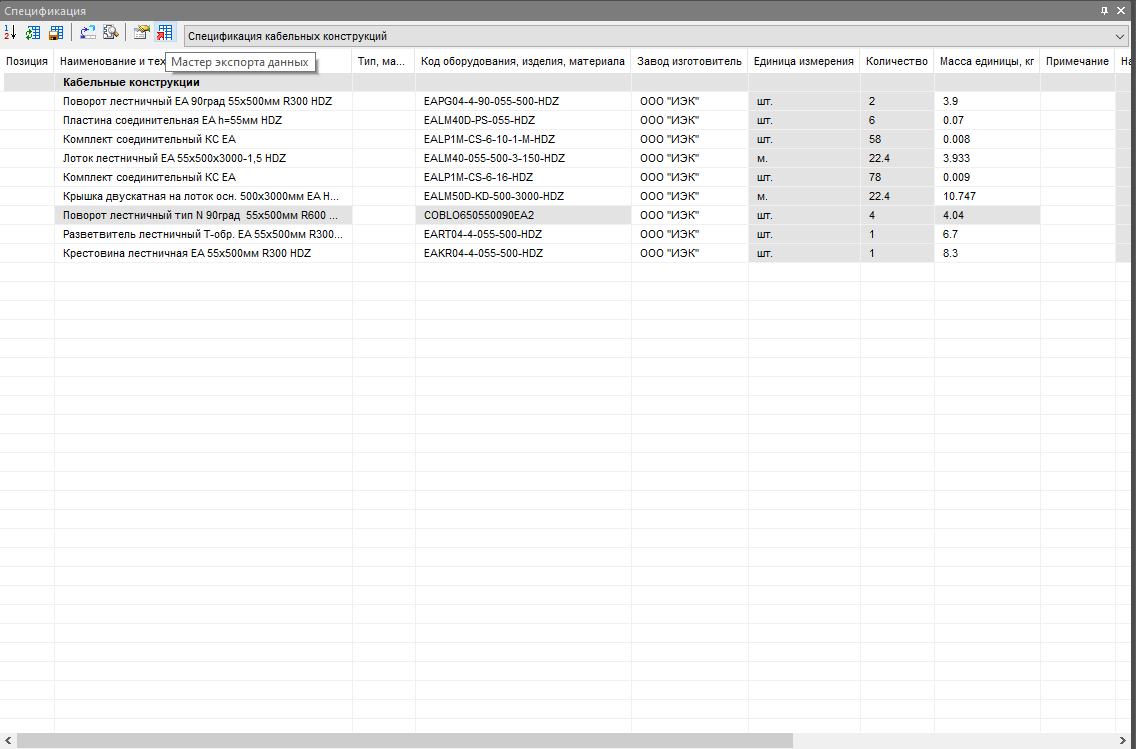This screenshot has width=1136, height=749.
Task: Click code cell EART04-4-055-500-HDZ
Action: [x=522, y=234]
